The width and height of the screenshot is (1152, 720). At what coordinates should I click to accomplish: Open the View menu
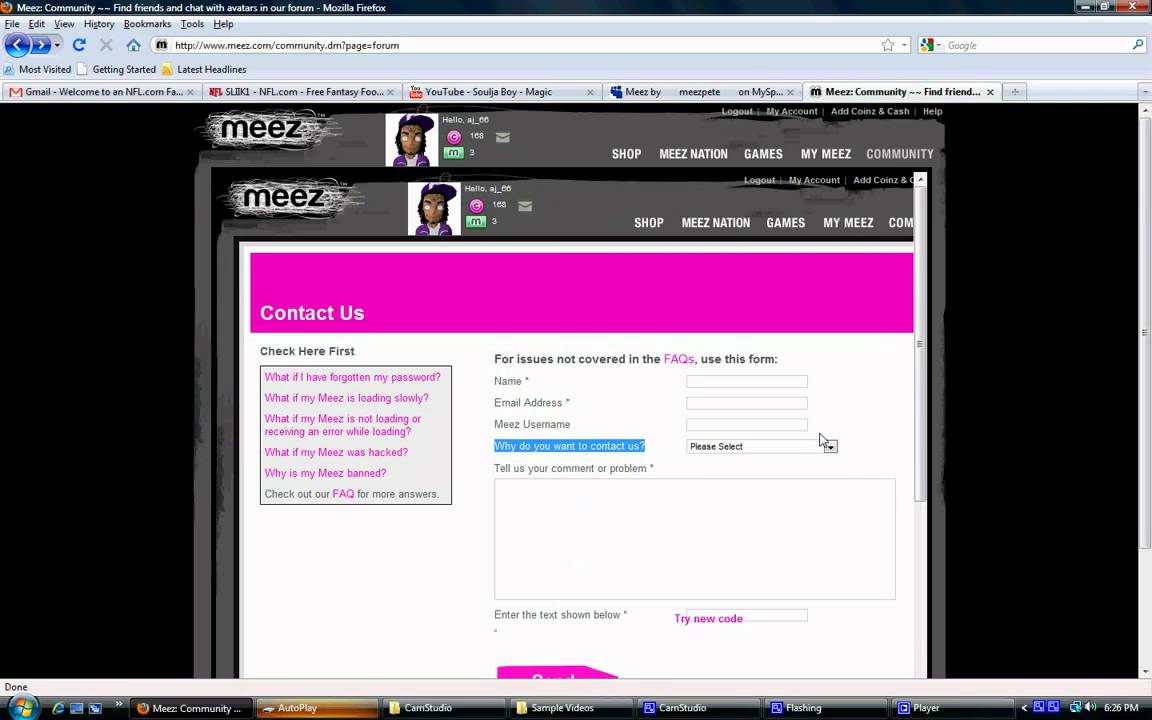pos(64,24)
